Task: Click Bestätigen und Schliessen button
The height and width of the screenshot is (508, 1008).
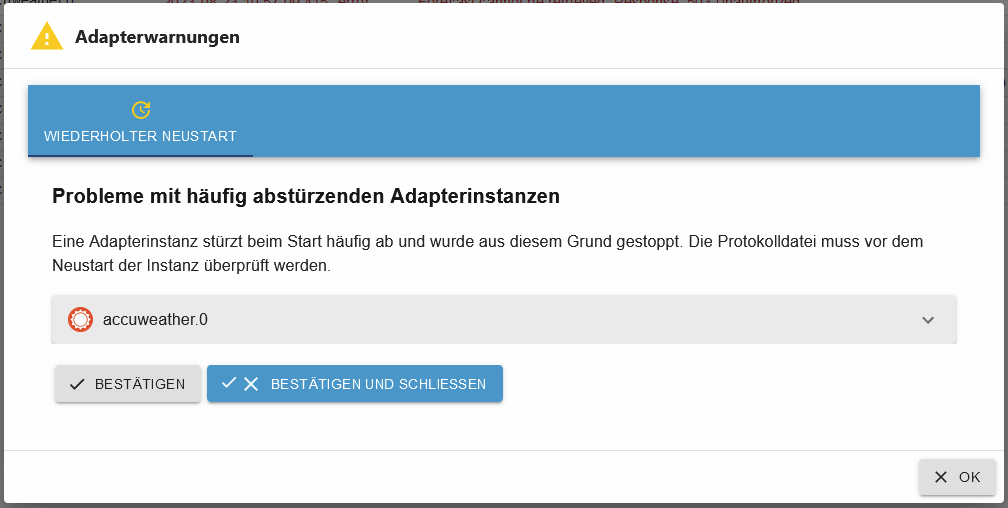Action: [355, 384]
